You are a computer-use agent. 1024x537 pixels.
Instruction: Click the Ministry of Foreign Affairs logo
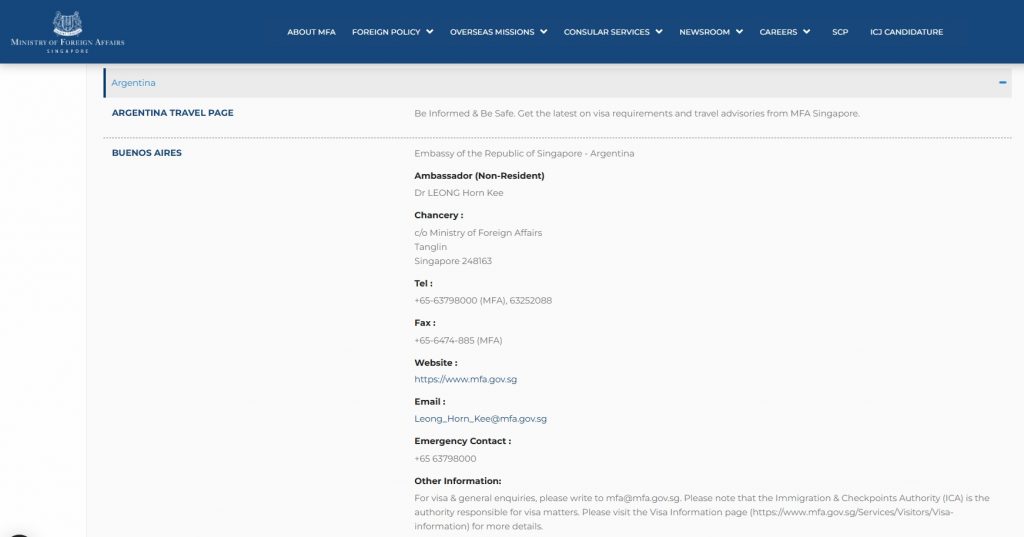[67, 32]
